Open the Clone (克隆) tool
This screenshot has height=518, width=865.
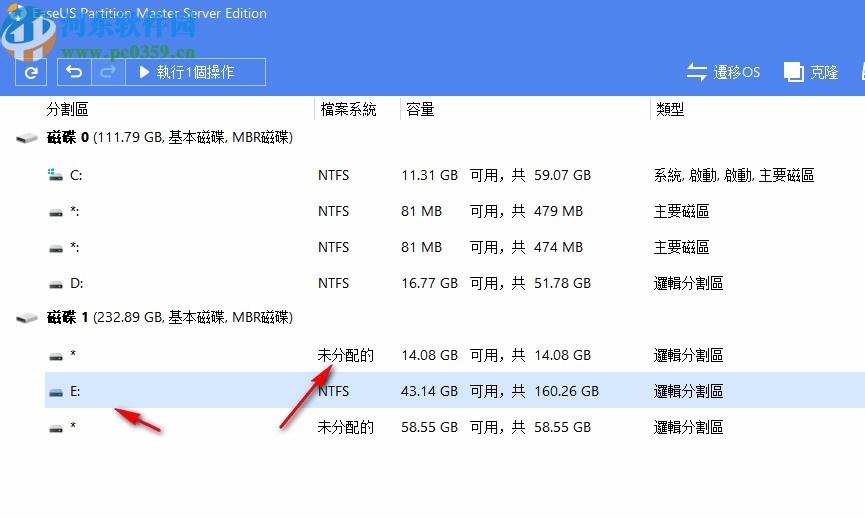(x=811, y=72)
